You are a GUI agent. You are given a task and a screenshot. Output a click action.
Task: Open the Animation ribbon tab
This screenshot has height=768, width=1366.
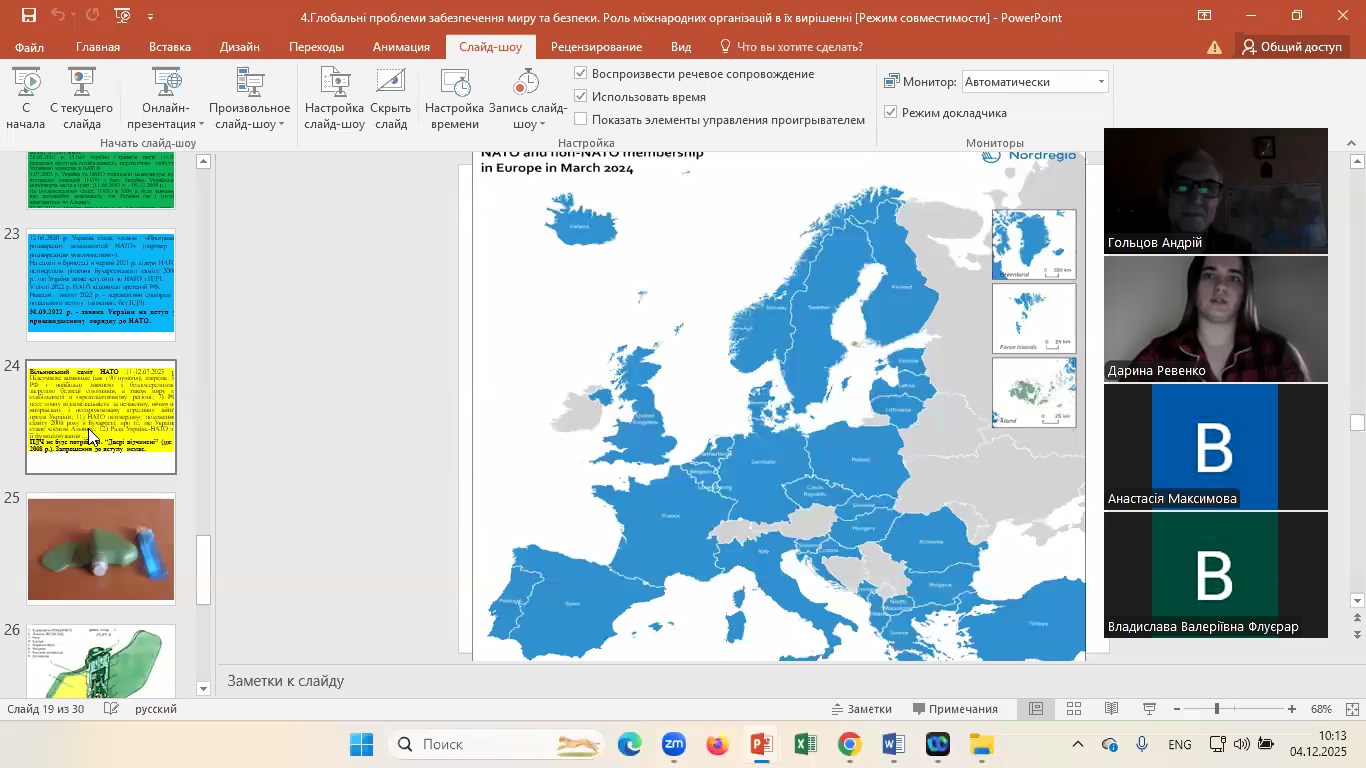pyautogui.click(x=401, y=47)
